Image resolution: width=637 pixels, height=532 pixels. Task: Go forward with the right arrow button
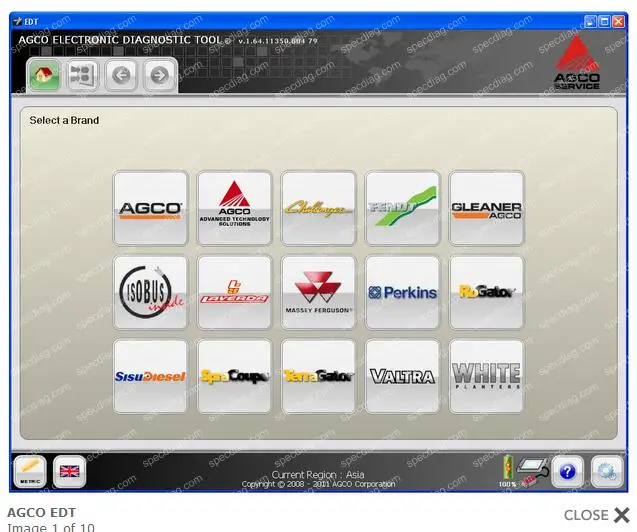[x=159, y=75]
